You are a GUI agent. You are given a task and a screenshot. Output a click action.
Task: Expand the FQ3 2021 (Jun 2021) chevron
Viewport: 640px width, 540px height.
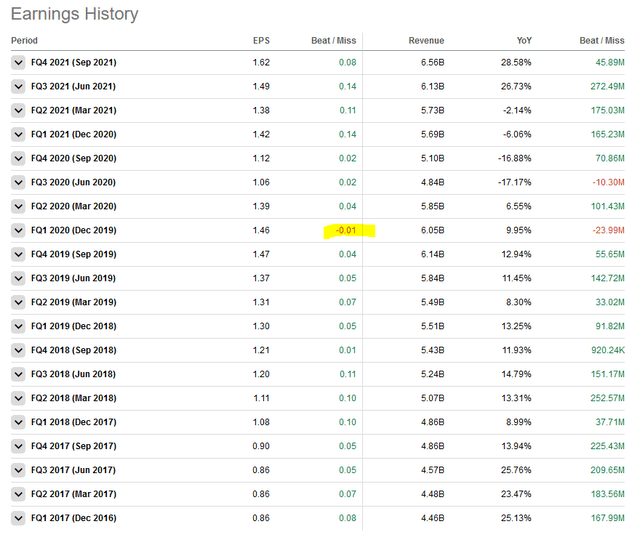pyautogui.click(x=18, y=87)
